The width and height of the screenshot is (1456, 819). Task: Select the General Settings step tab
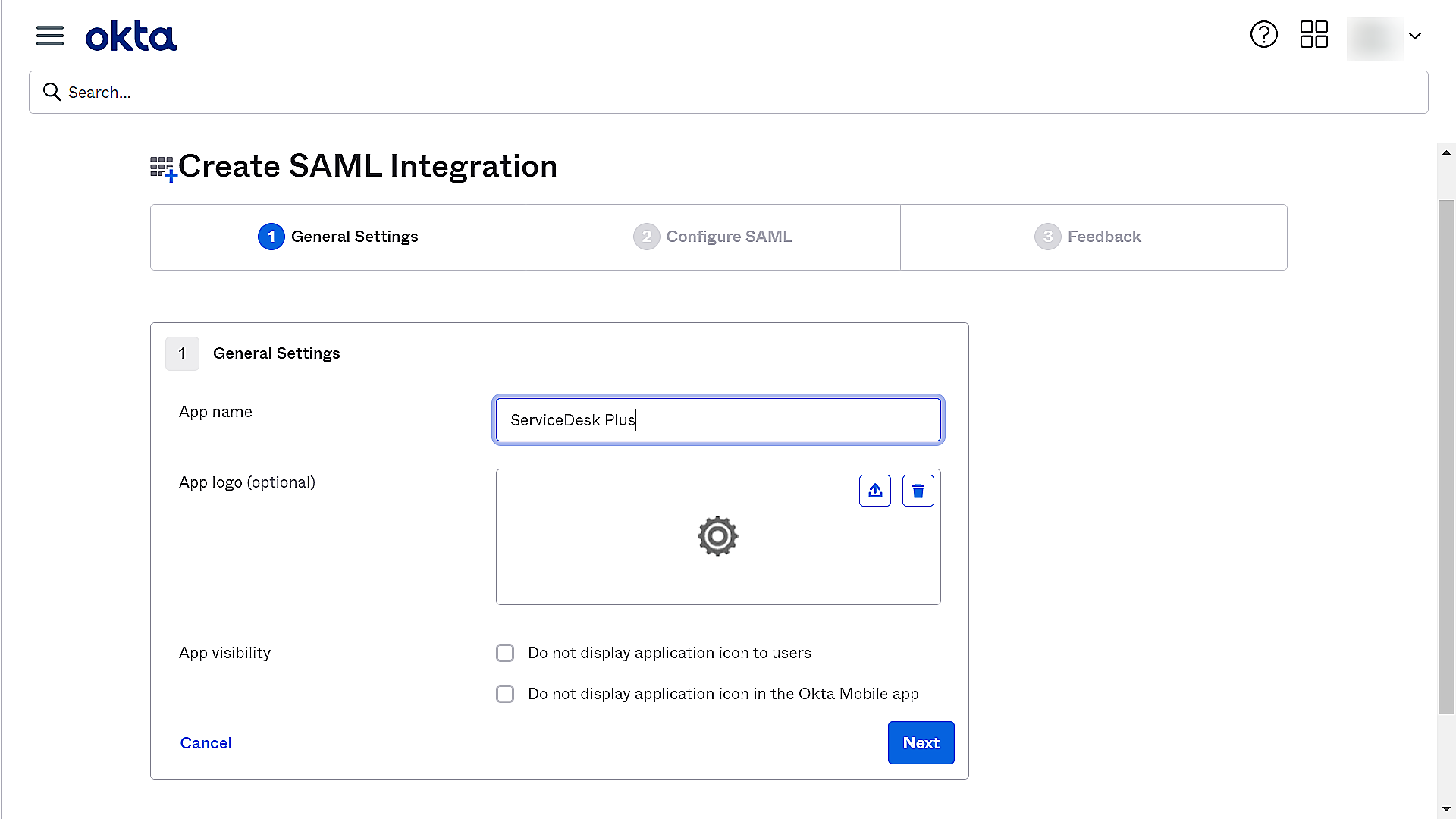click(x=338, y=237)
